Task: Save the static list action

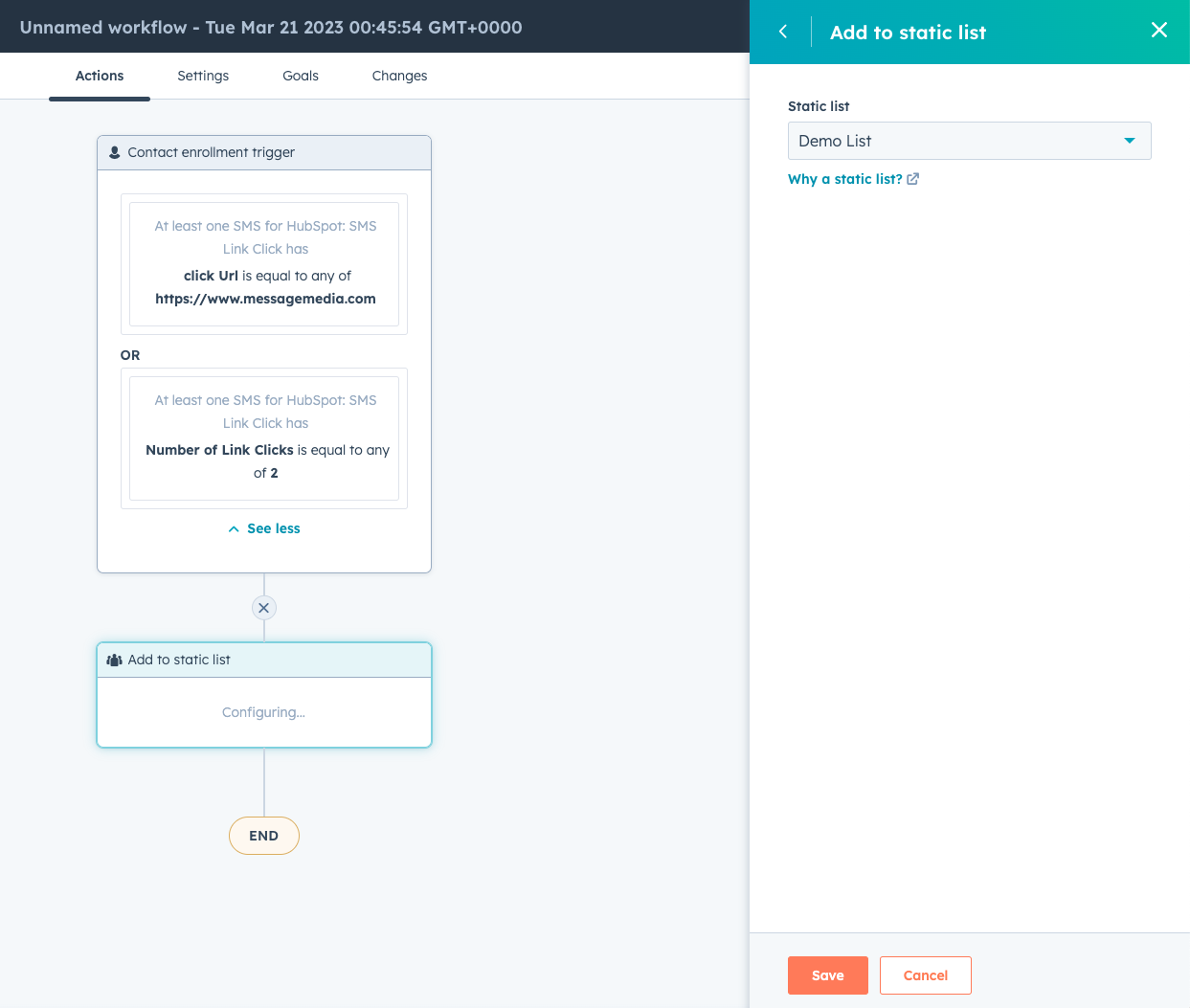Action: (x=828, y=975)
